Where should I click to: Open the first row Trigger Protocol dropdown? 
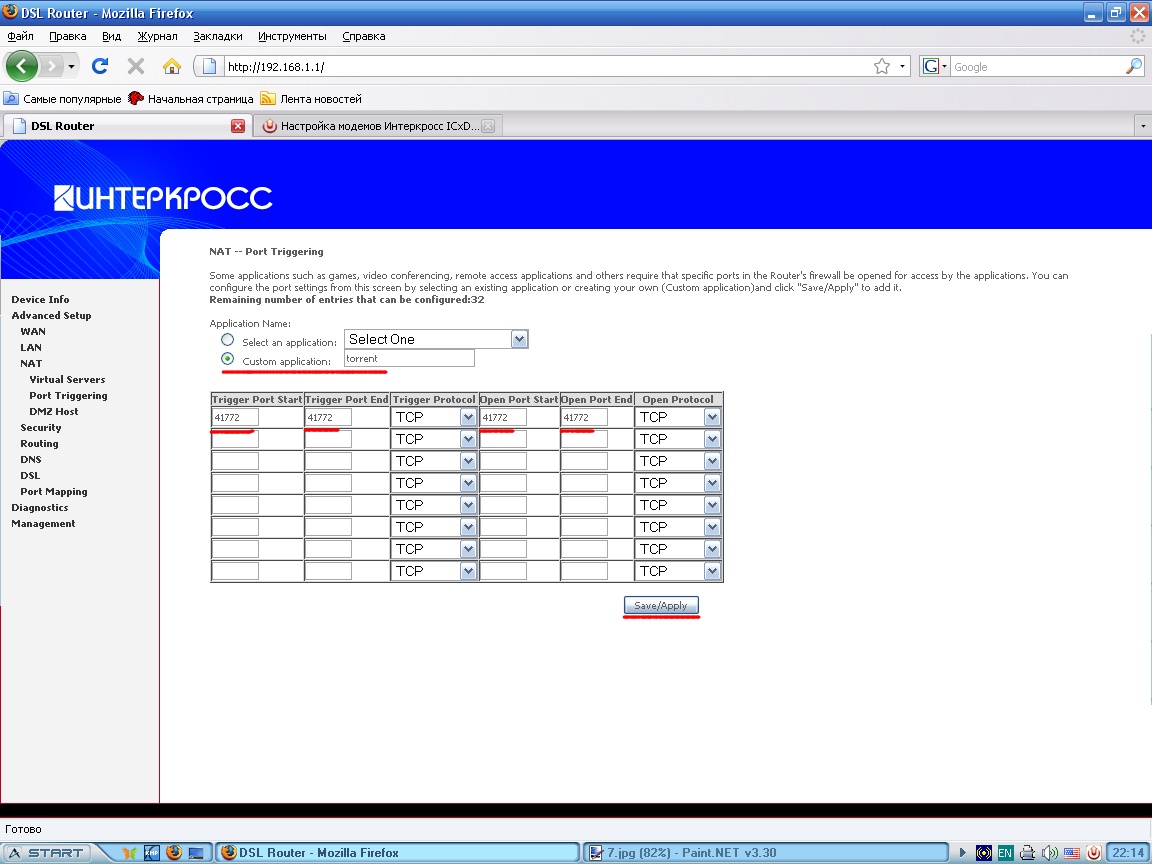(434, 417)
